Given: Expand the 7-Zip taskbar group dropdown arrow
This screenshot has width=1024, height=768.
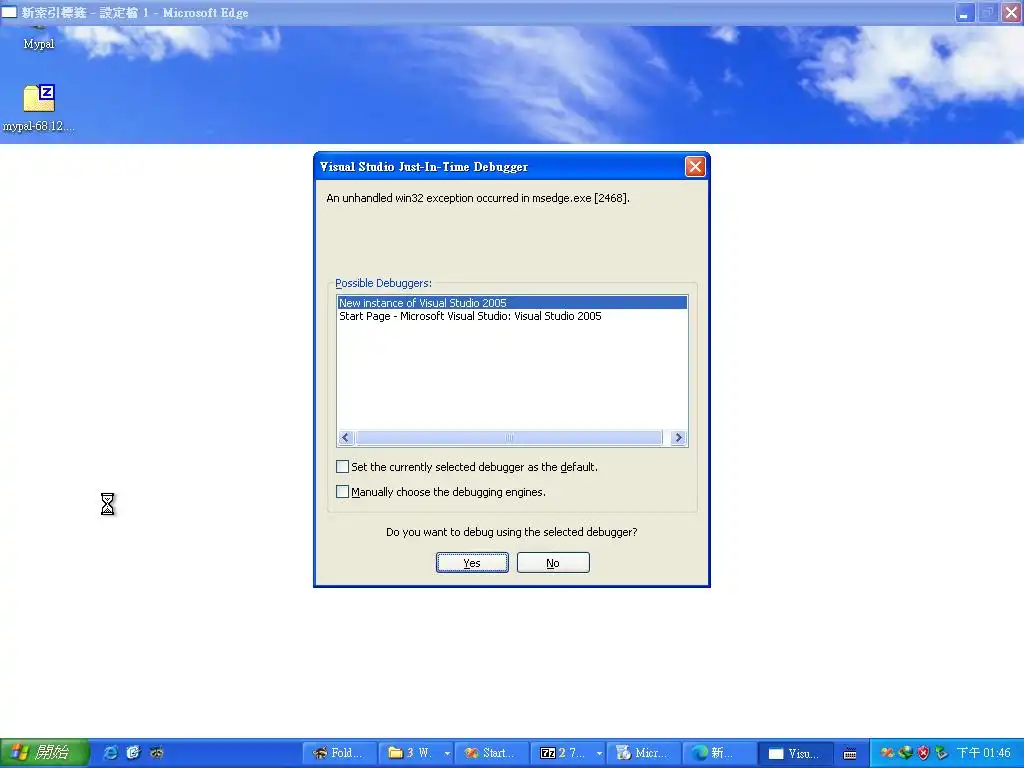Looking at the screenshot, I should click(599, 753).
